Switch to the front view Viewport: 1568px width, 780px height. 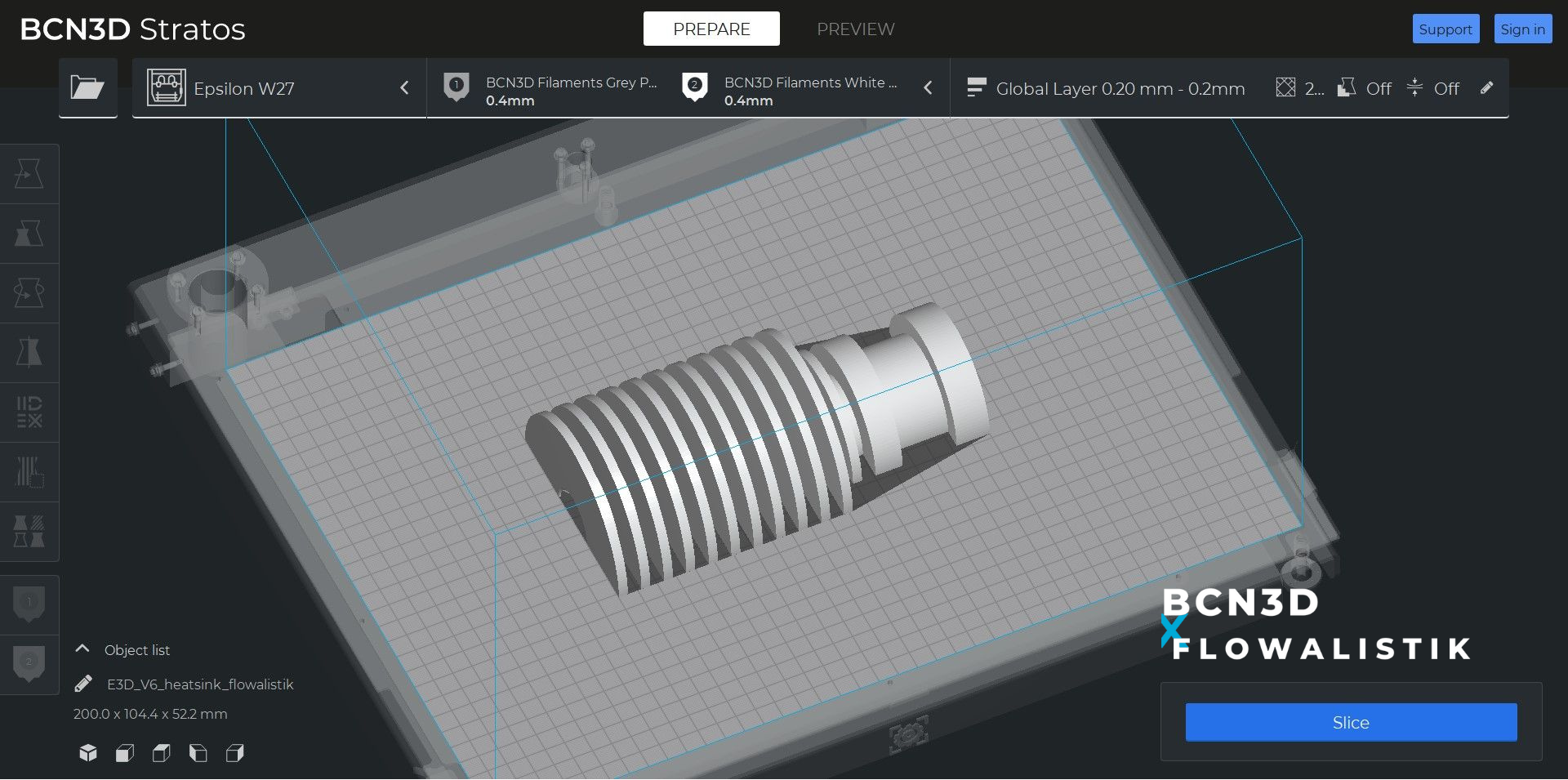point(125,753)
